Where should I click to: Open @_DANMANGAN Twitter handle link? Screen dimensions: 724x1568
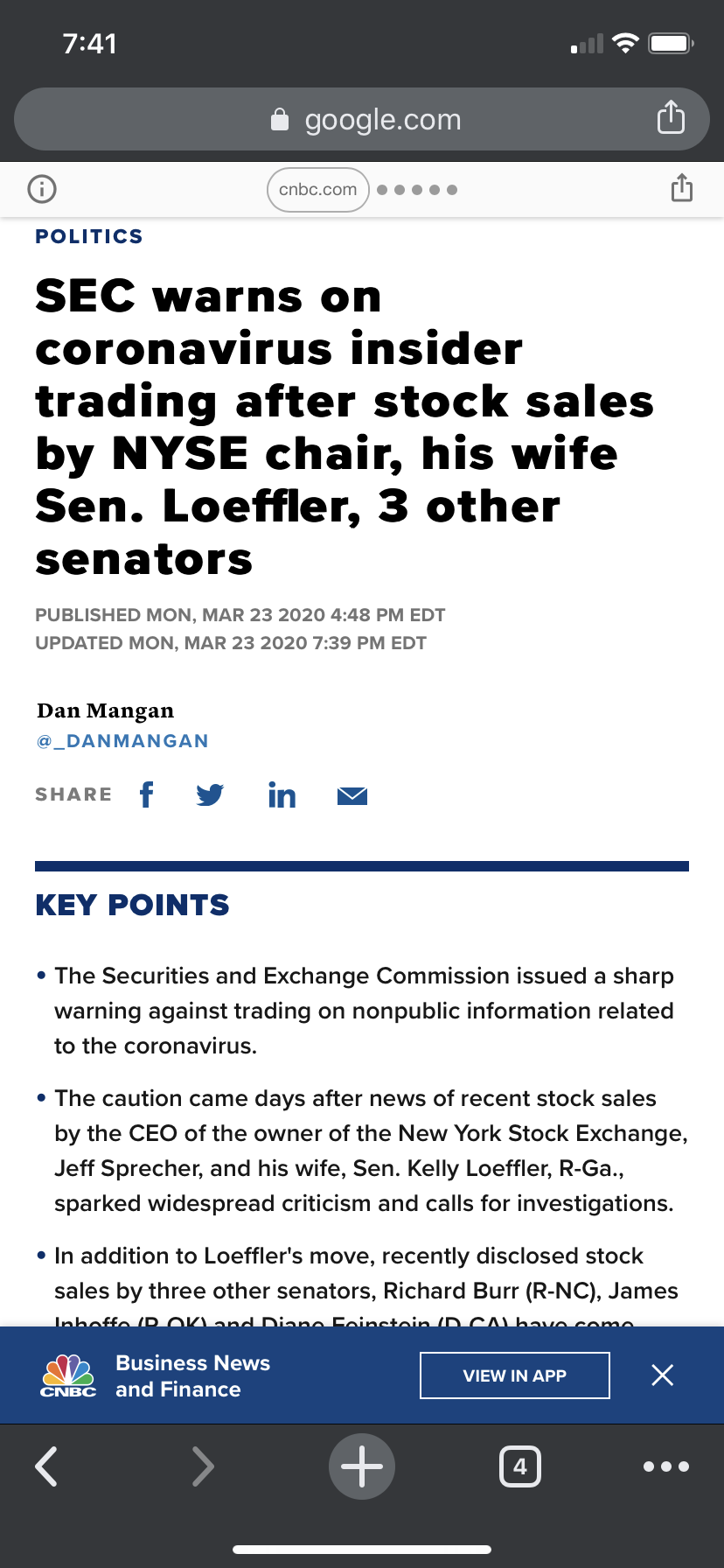(x=122, y=741)
